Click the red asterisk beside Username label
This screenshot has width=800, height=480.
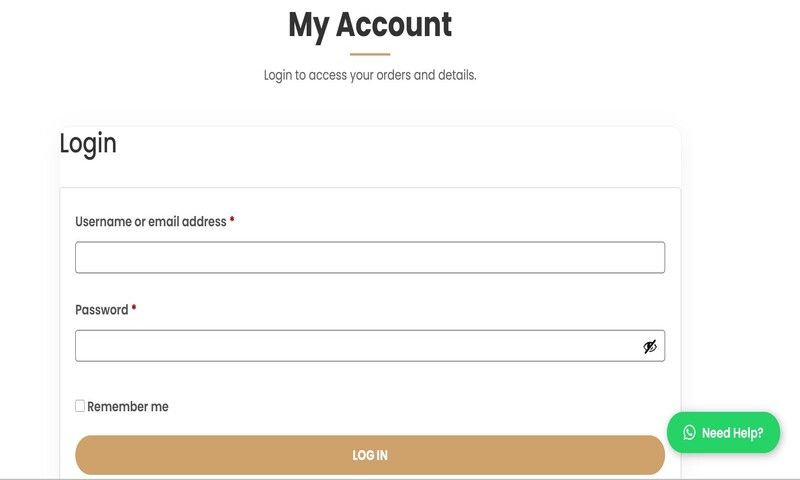[232, 220]
